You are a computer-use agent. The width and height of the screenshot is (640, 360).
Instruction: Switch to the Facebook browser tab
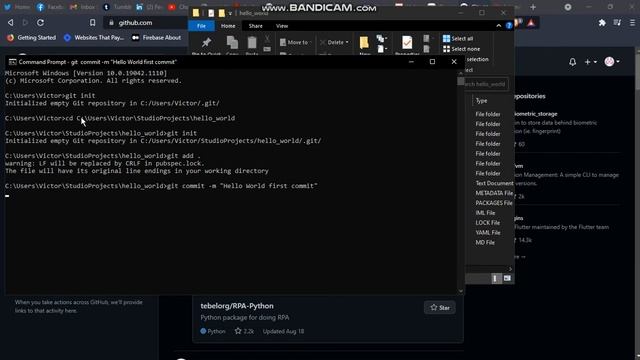tap(50, 7)
